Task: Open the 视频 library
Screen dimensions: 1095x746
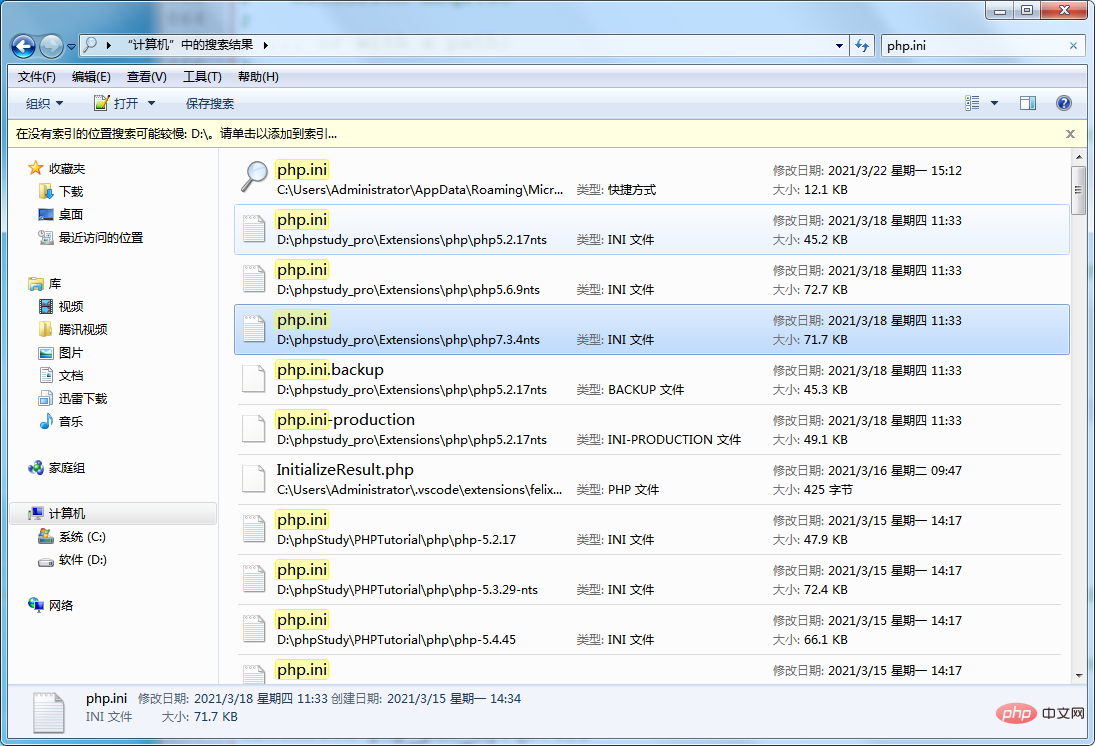Action: (61, 307)
